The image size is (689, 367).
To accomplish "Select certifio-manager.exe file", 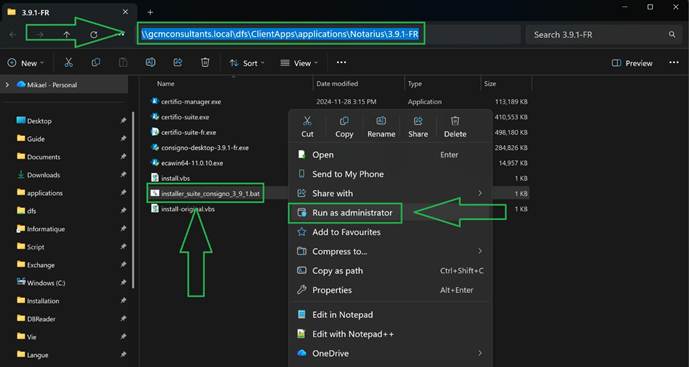I will pos(191,102).
